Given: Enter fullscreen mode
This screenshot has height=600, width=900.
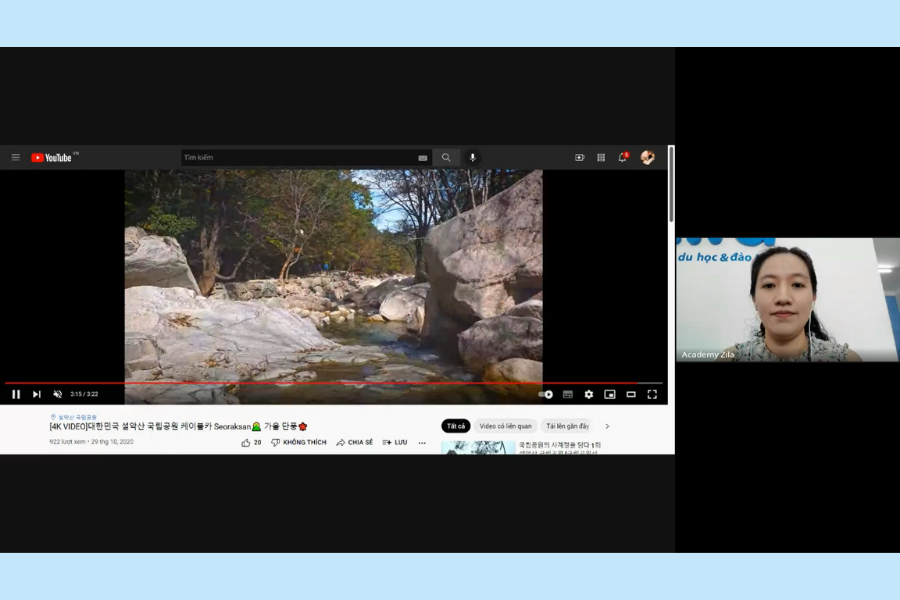Looking at the screenshot, I should coord(652,394).
